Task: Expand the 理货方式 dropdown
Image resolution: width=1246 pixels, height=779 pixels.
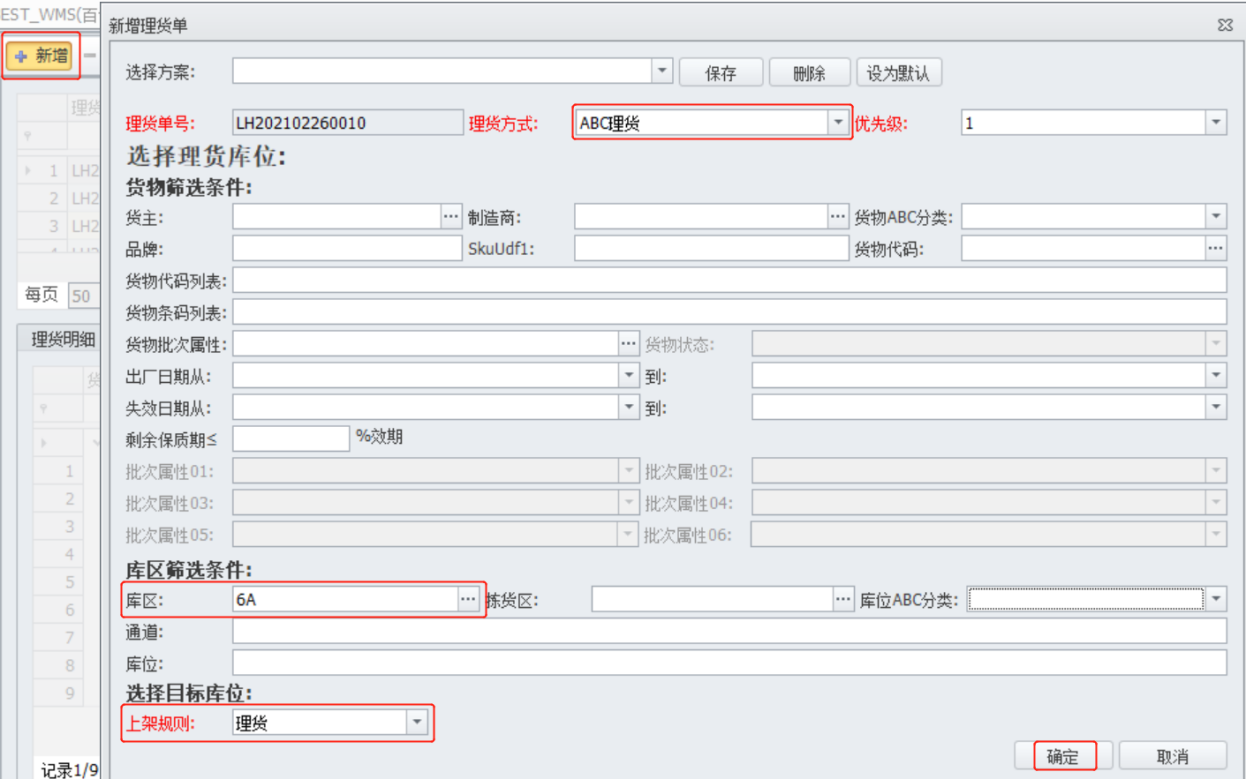Action: pos(838,123)
